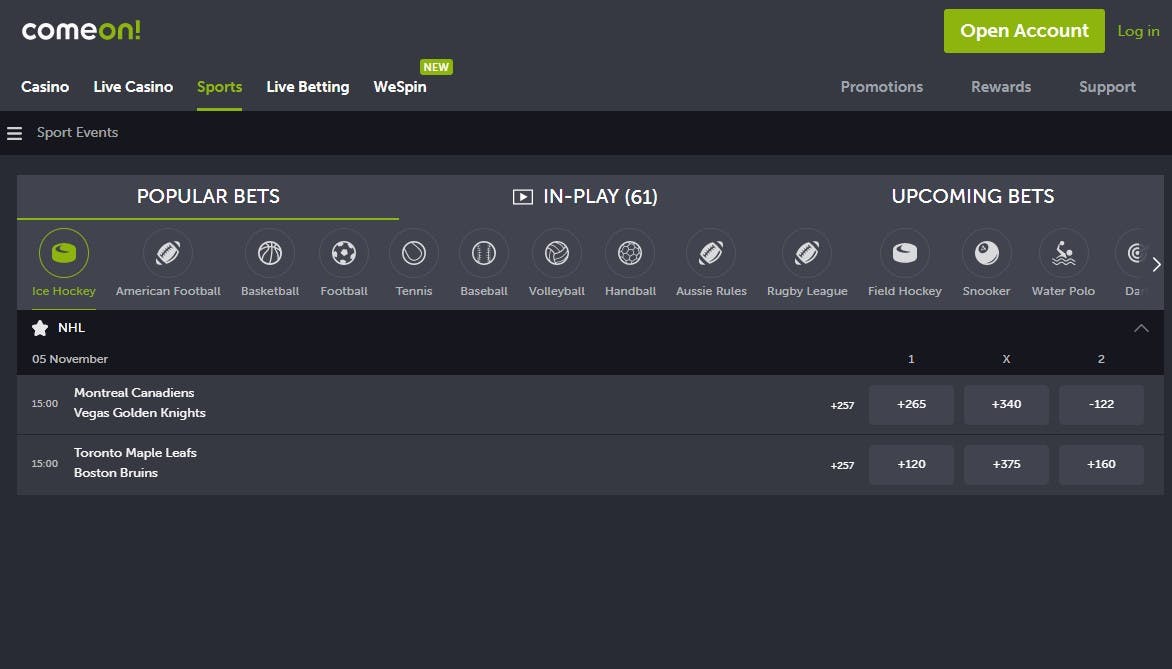
Task: Pick the Football soccer ball icon
Action: [344, 253]
